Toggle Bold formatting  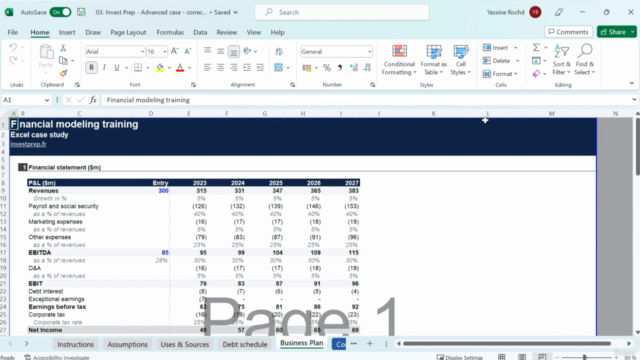[91, 67]
